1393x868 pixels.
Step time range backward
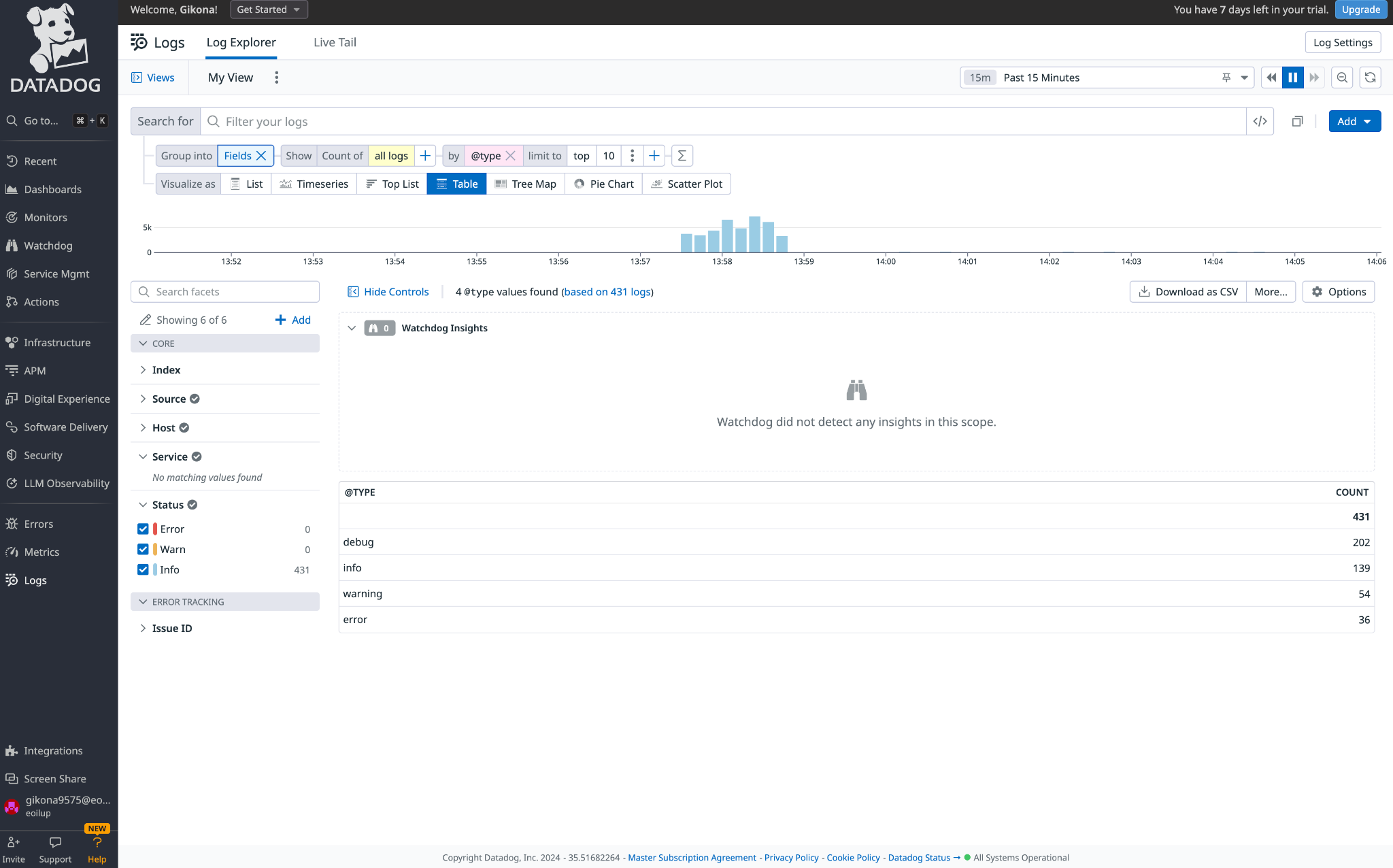[1271, 78]
